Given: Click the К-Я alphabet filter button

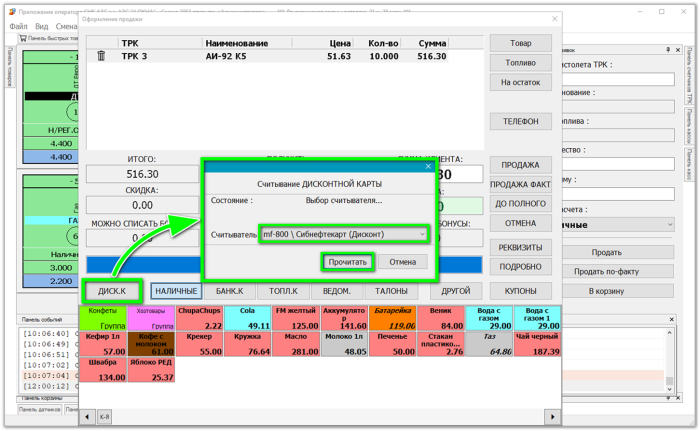Looking at the screenshot, I should pos(104,417).
